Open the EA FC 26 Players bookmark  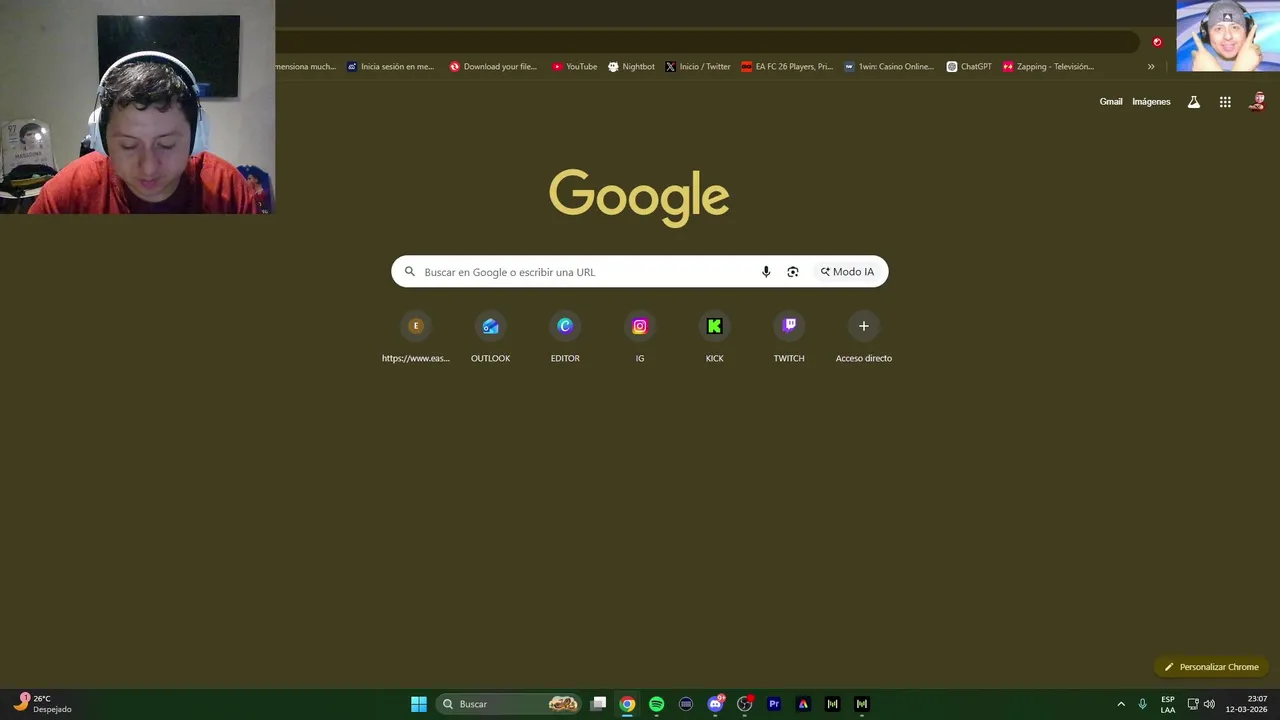click(787, 67)
